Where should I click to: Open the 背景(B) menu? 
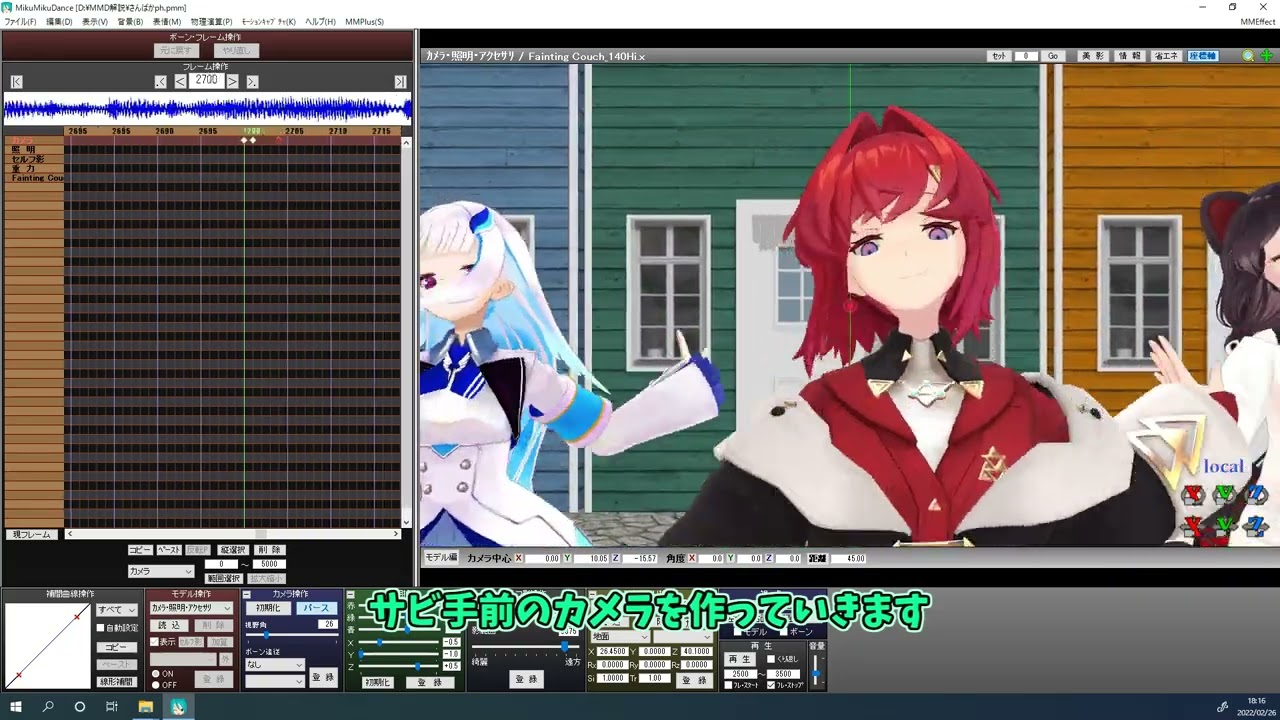[x=130, y=22]
